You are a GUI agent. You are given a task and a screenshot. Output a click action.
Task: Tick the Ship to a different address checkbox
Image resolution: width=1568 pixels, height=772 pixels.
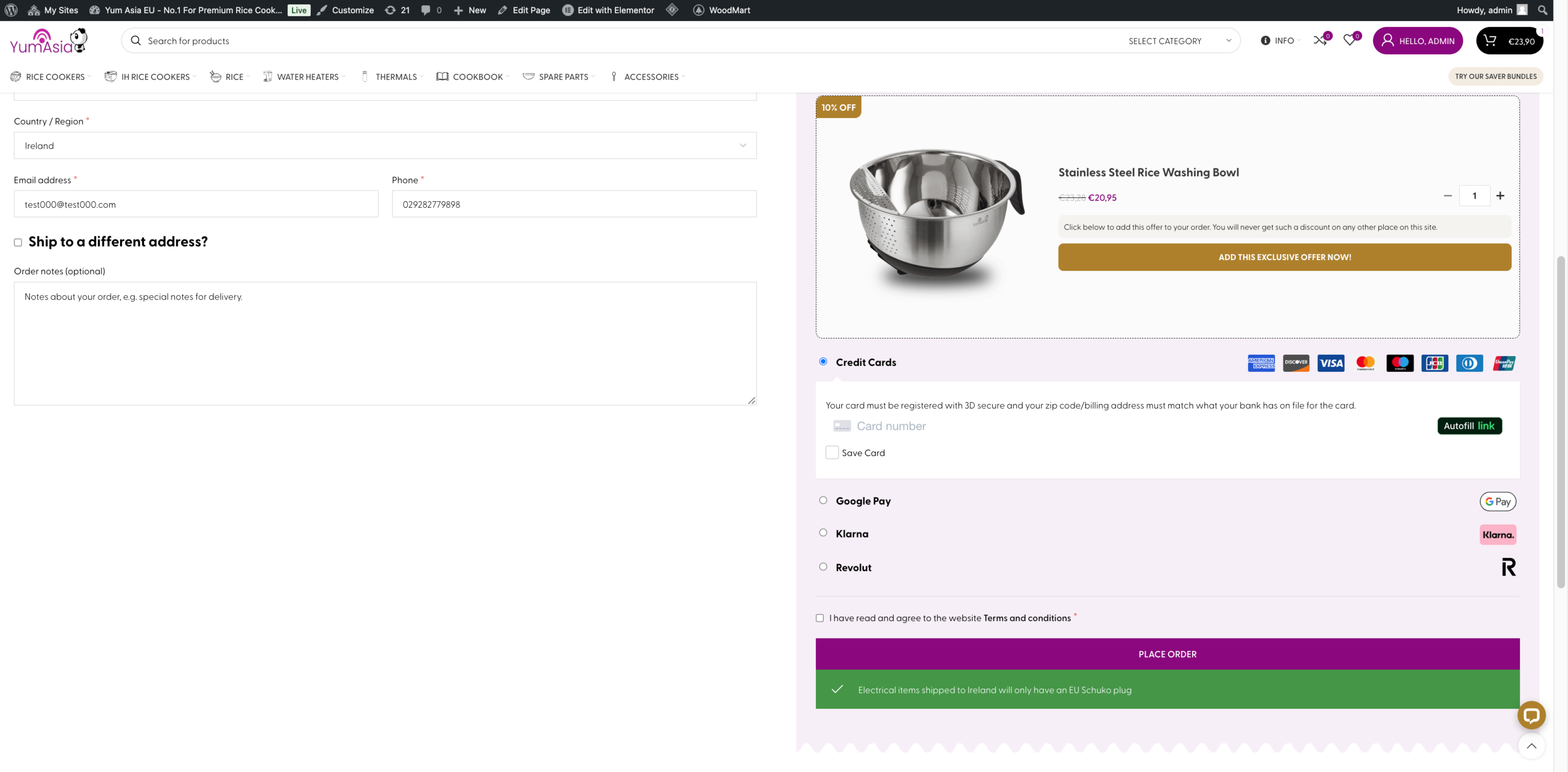pos(18,242)
